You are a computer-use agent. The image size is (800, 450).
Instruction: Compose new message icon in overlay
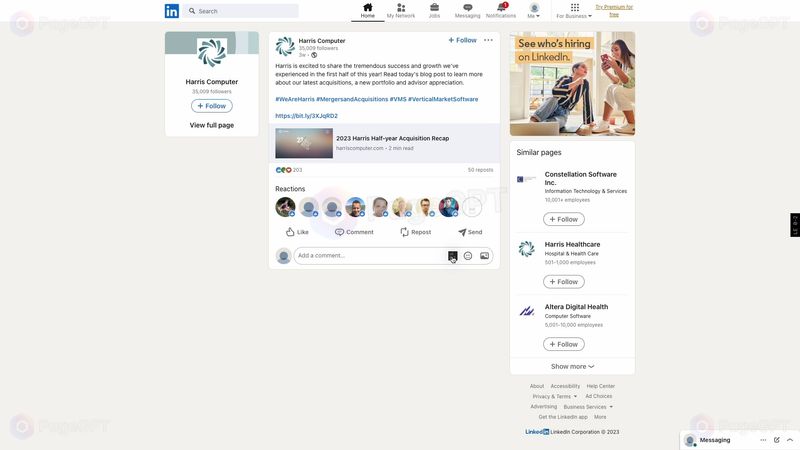(x=777, y=440)
